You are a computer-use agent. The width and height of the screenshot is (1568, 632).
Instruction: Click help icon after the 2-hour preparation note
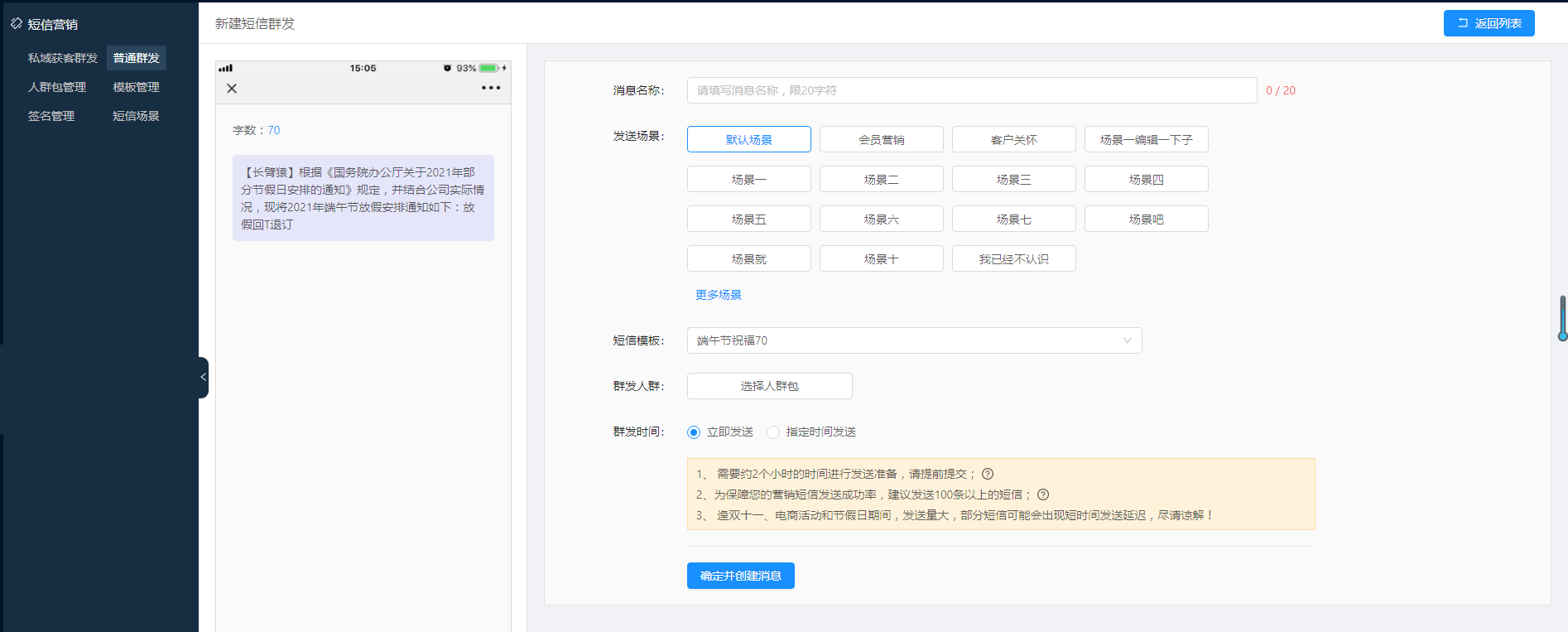988,474
